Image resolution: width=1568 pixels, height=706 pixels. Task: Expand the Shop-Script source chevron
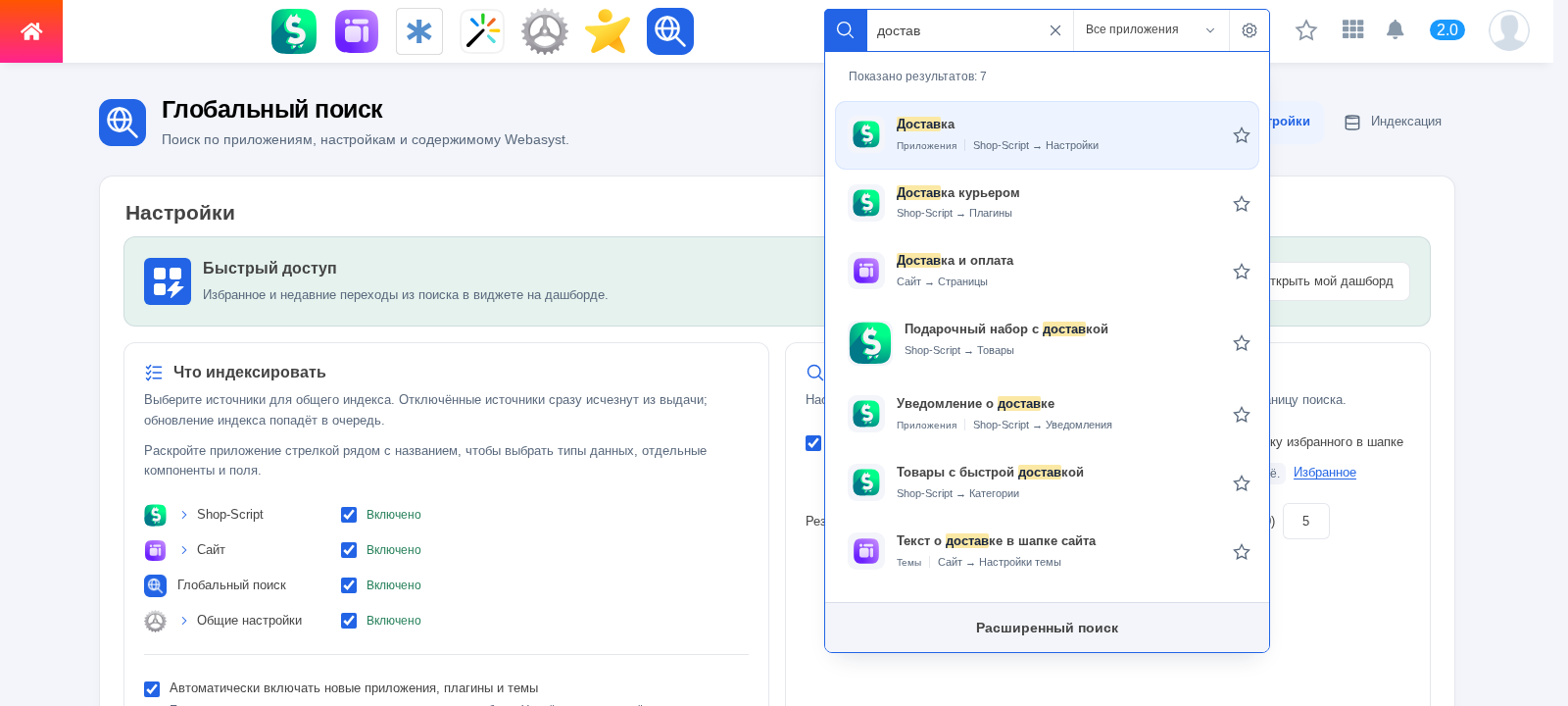point(183,515)
